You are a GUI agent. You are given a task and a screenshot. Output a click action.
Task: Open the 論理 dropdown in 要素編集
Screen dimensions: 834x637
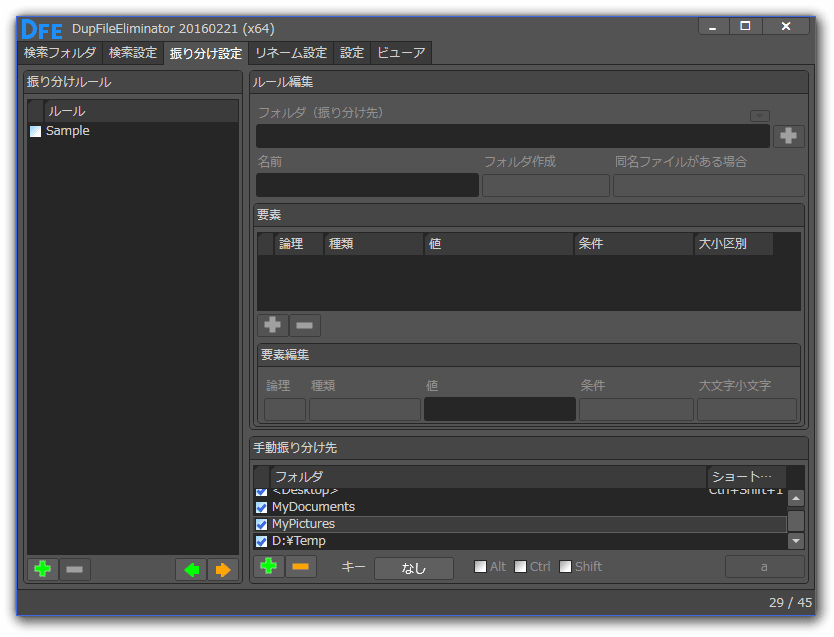point(285,409)
